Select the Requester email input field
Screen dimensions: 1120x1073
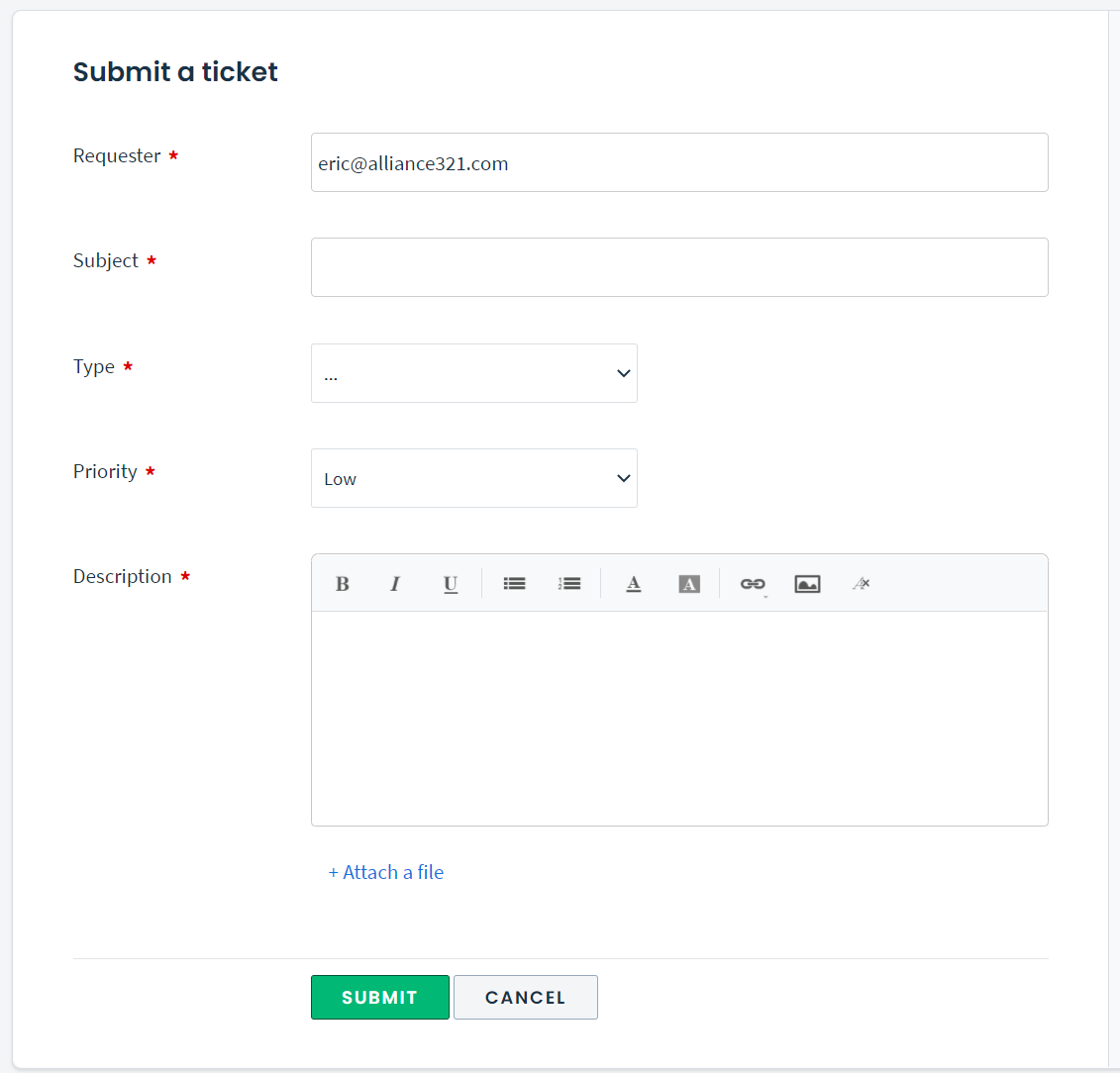tap(679, 162)
